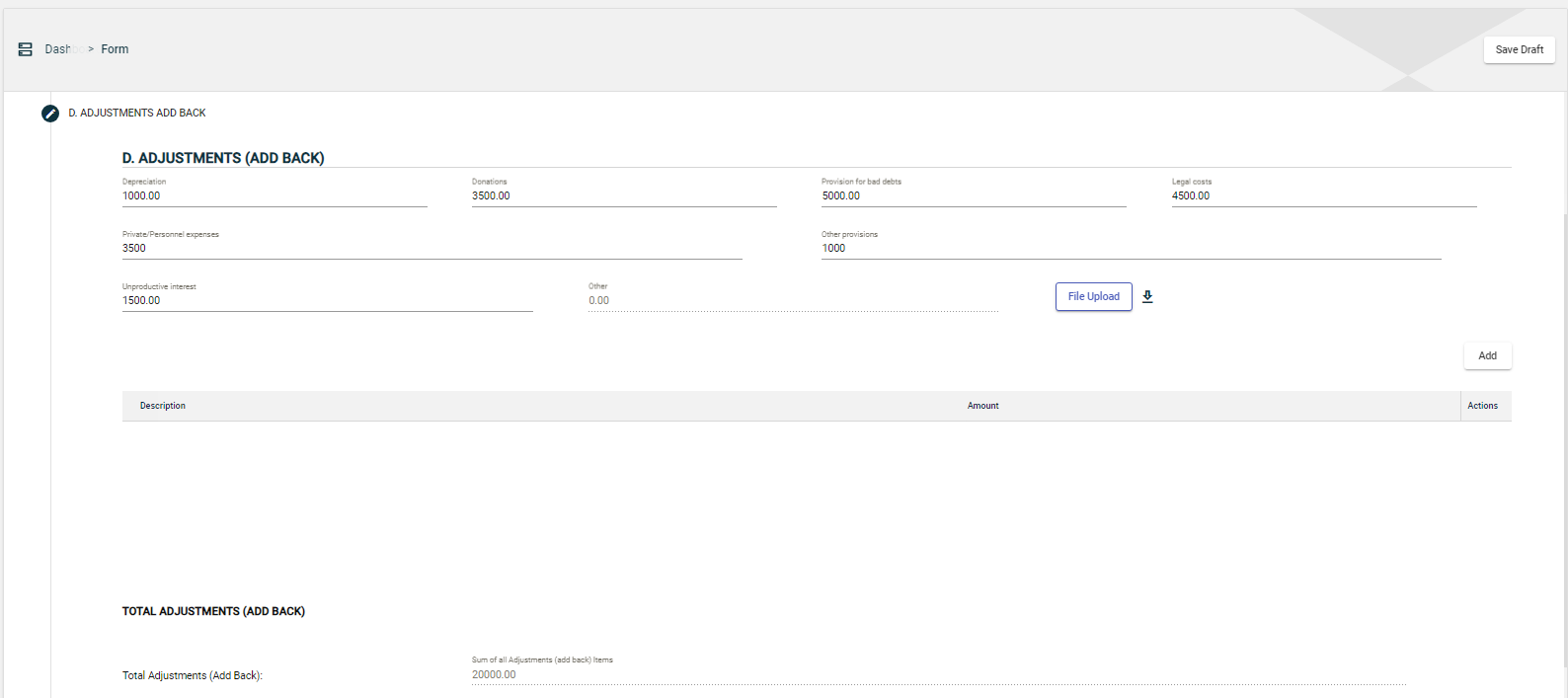Screen dimensions: 1568x698
Task: Click the menu icon beside Dash breadcrumb
Action: coord(26,49)
